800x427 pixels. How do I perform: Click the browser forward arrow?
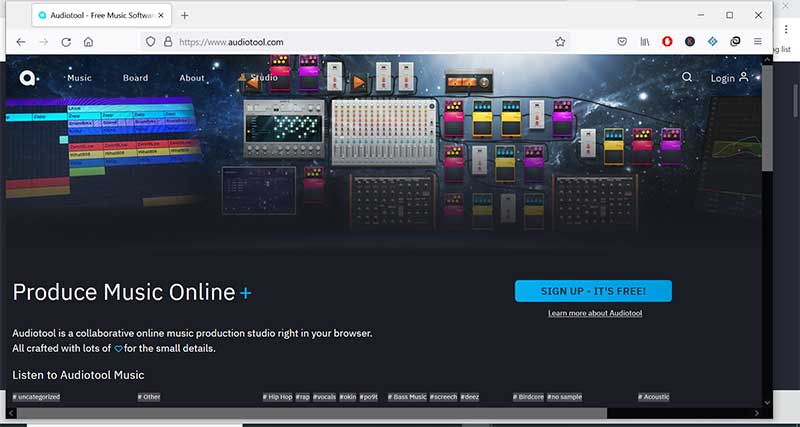coord(43,42)
